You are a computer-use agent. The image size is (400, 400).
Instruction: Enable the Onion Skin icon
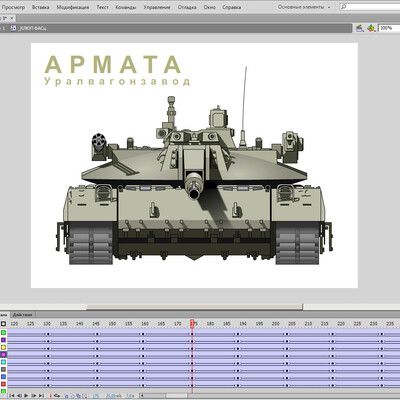pyautogui.click(x=66, y=396)
